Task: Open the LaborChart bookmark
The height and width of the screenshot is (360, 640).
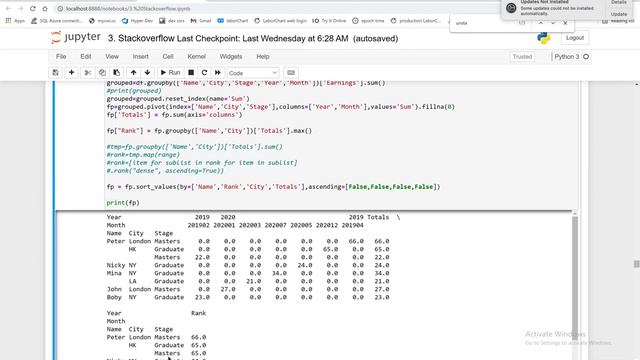Action: point(233,21)
